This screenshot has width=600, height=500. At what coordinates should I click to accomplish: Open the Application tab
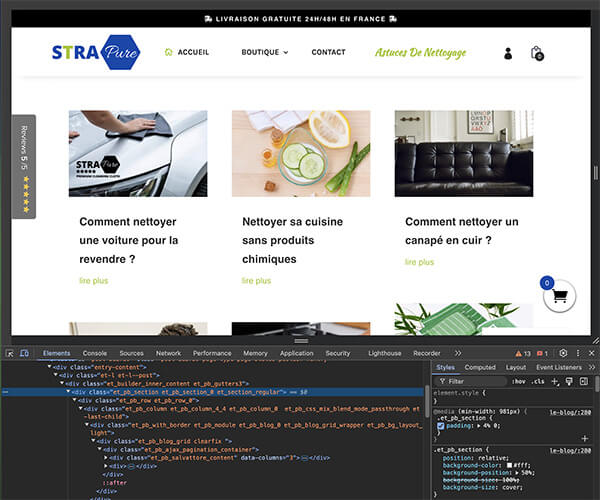click(297, 353)
